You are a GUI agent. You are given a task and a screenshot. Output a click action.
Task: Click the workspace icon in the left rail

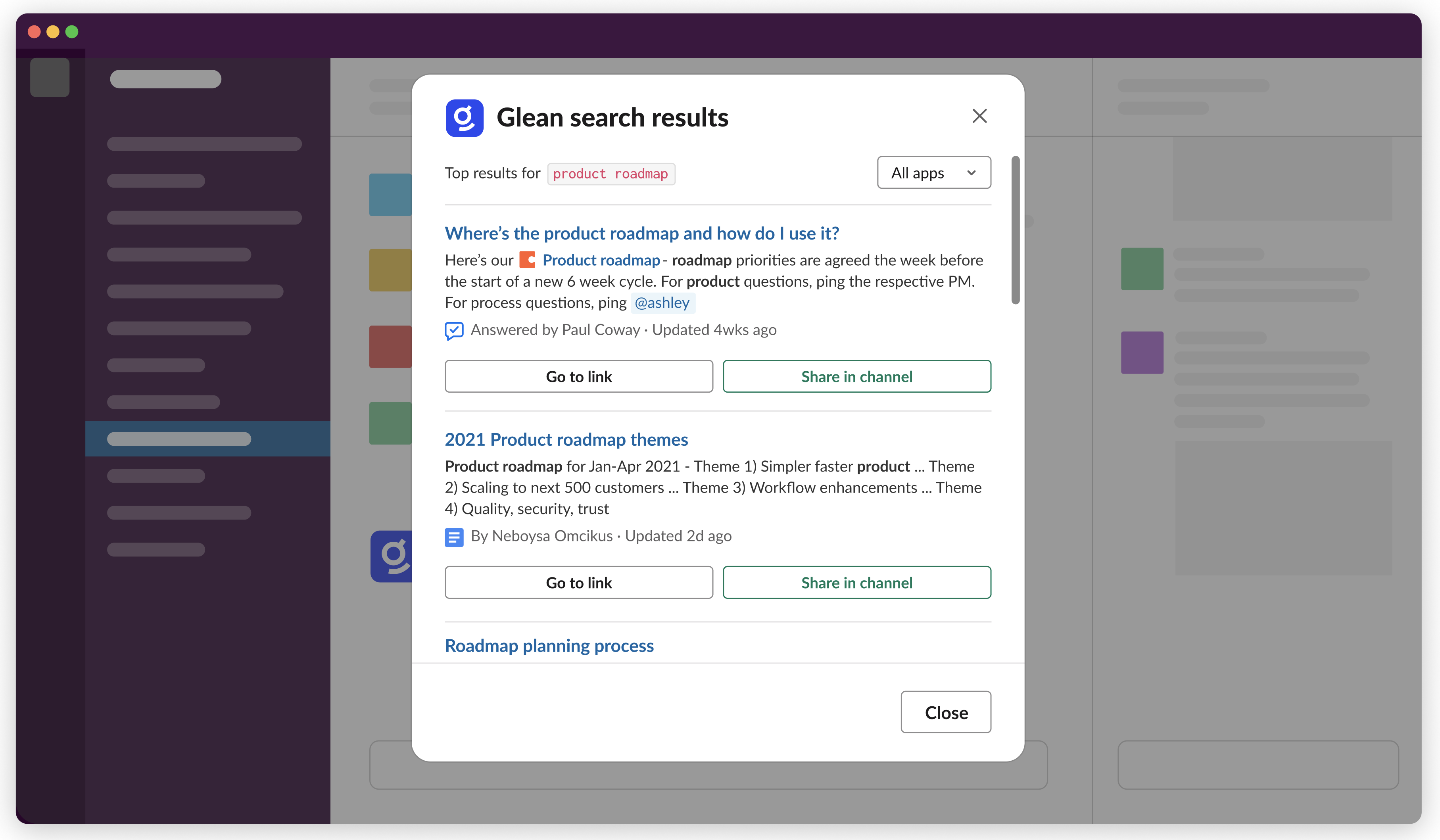point(50,77)
